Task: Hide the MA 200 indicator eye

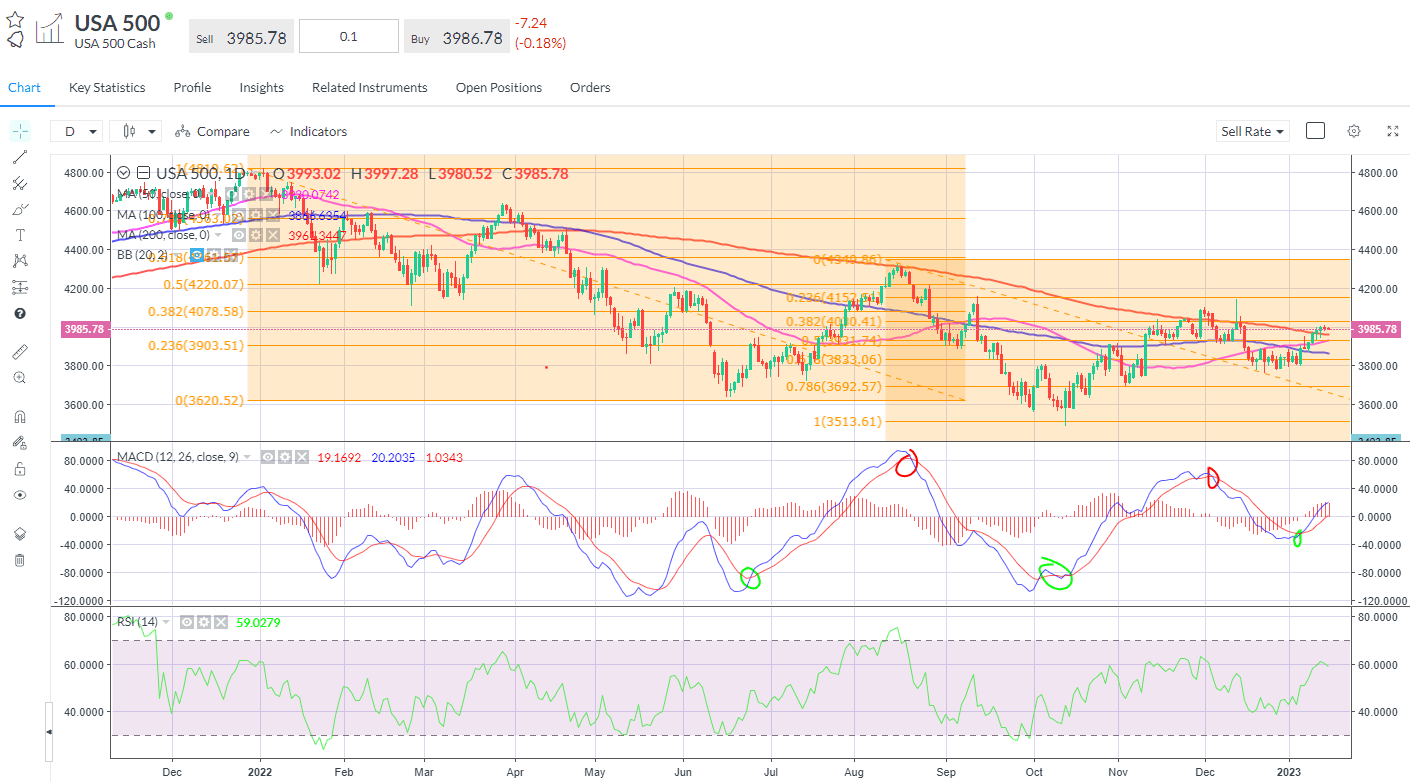Action: [x=239, y=235]
